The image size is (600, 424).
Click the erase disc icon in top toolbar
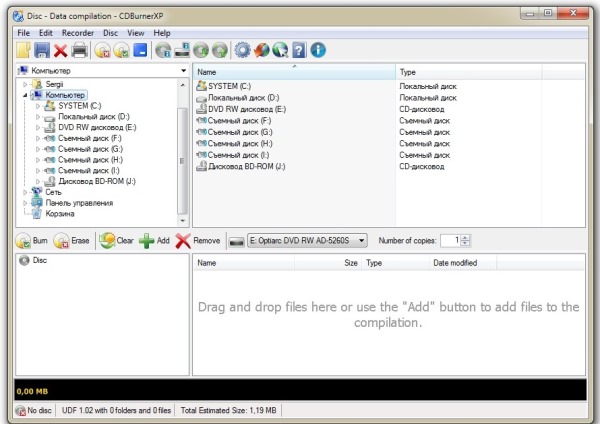(103, 50)
